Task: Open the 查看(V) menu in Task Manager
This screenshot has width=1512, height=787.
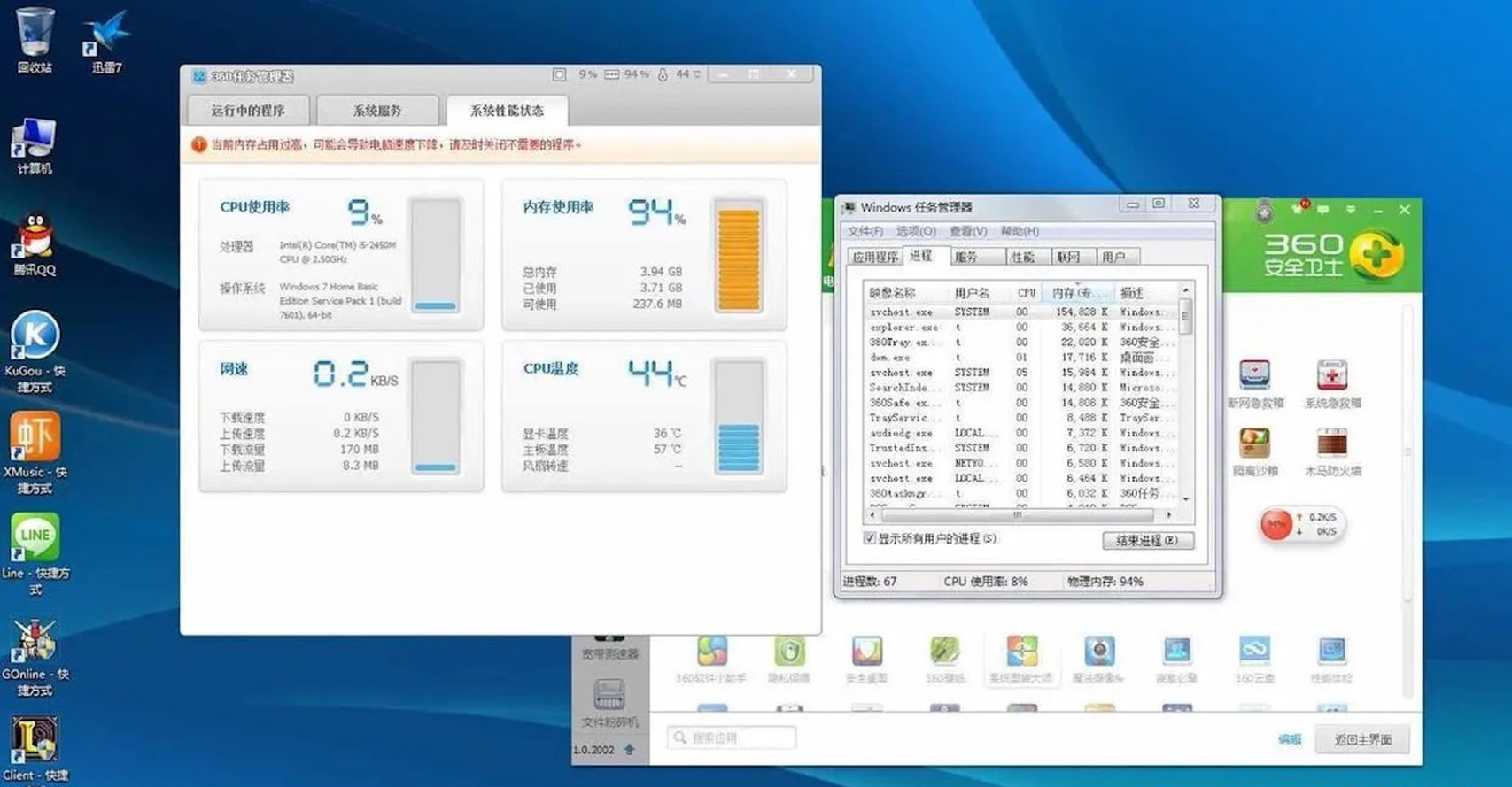Action: click(967, 231)
